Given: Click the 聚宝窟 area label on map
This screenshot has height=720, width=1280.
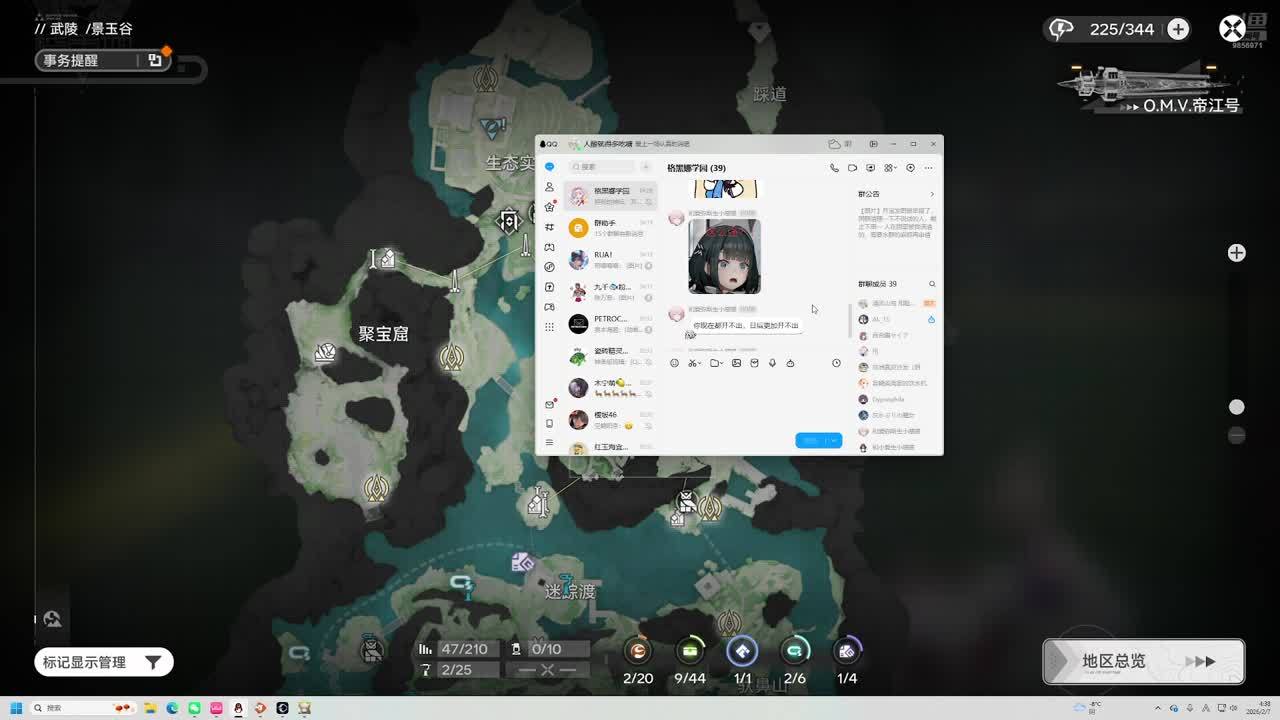Looking at the screenshot, I should tap(383, 334).
